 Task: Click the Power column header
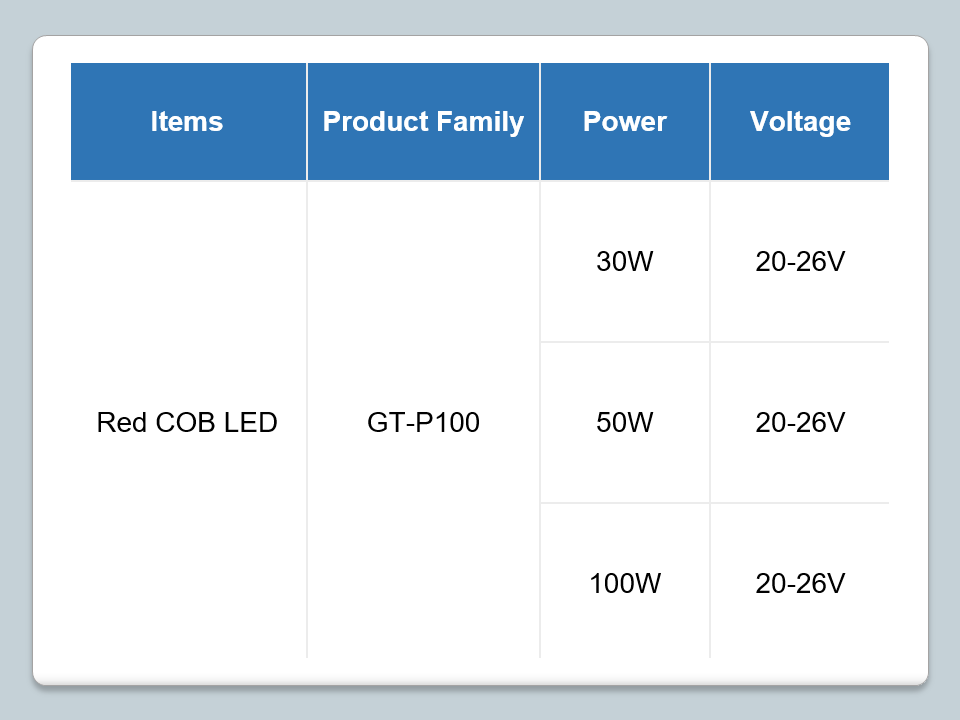coord(625,122)
